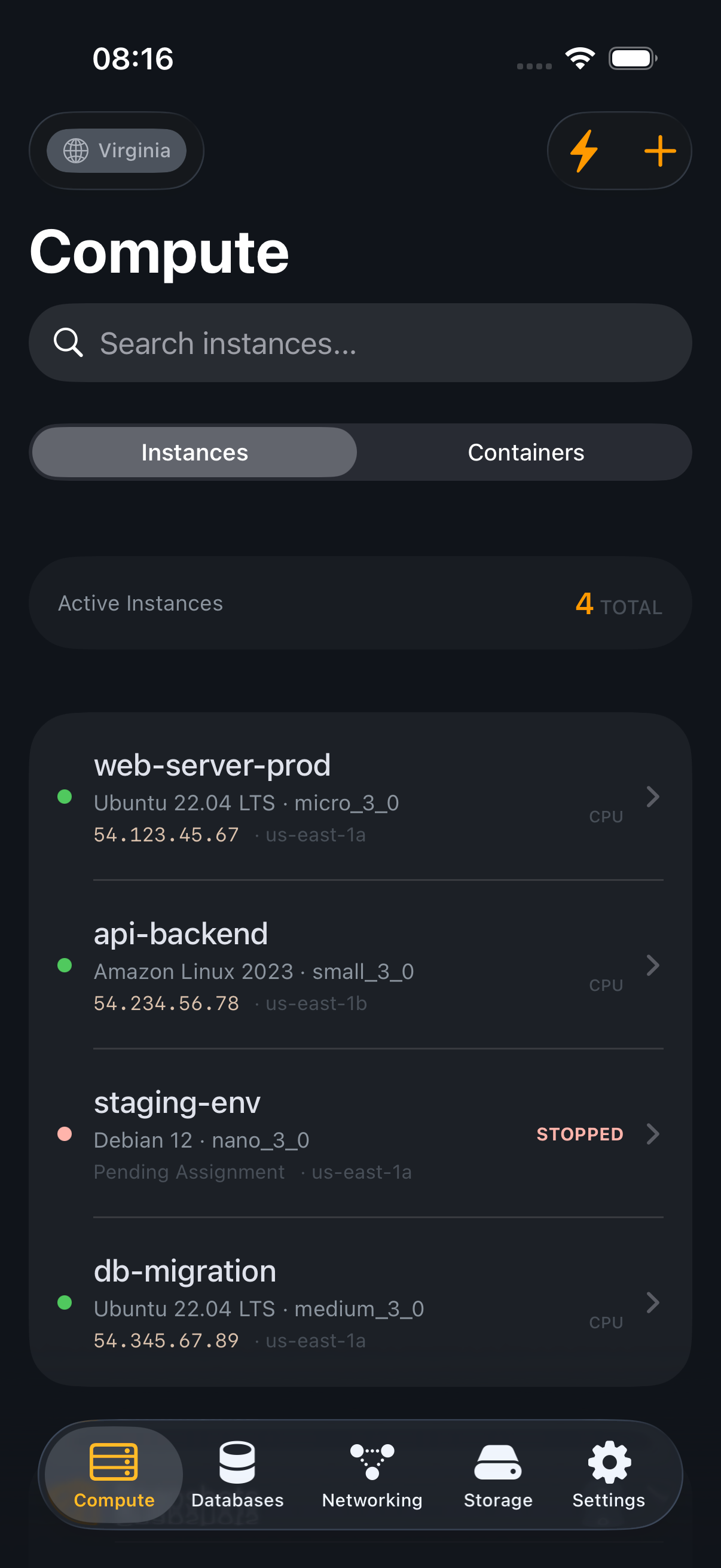Tap the search magnifier icon

(x=68, y=343)
